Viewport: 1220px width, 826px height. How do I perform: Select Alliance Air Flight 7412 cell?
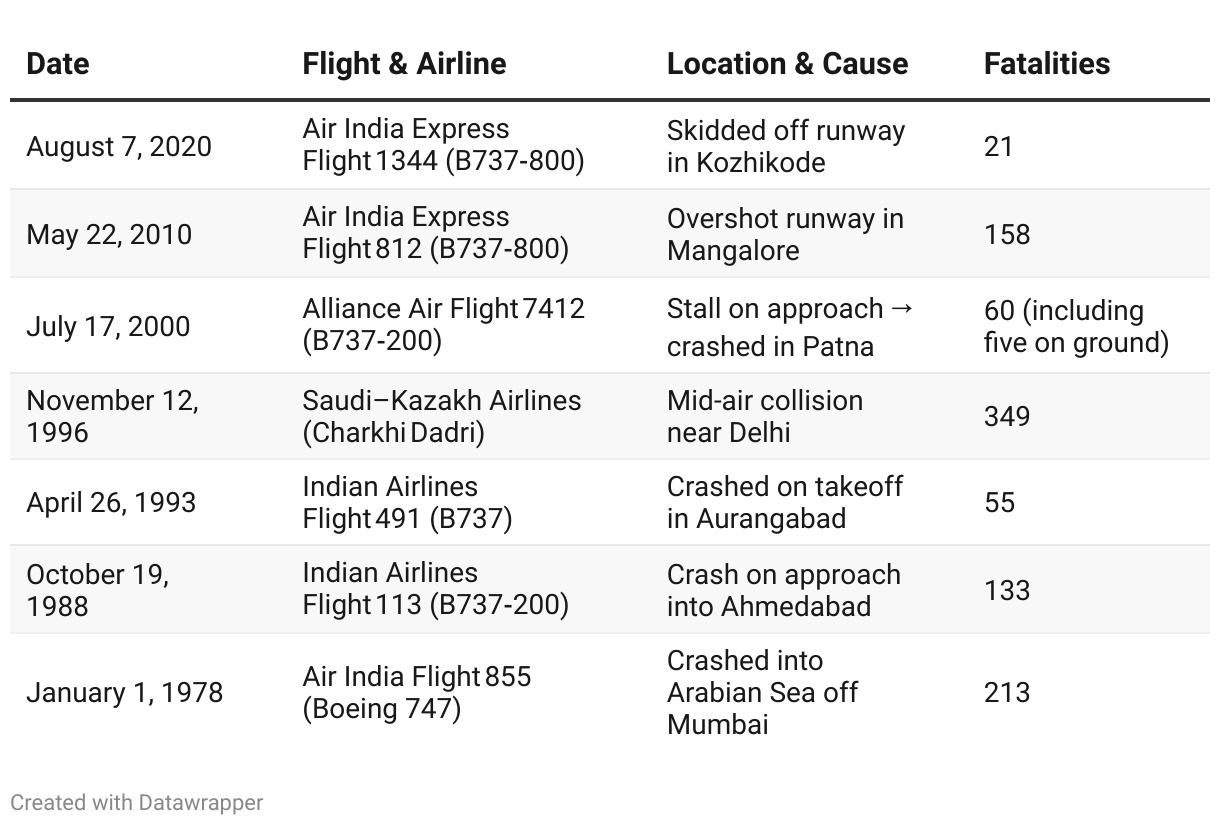click(x=443, y=324)
